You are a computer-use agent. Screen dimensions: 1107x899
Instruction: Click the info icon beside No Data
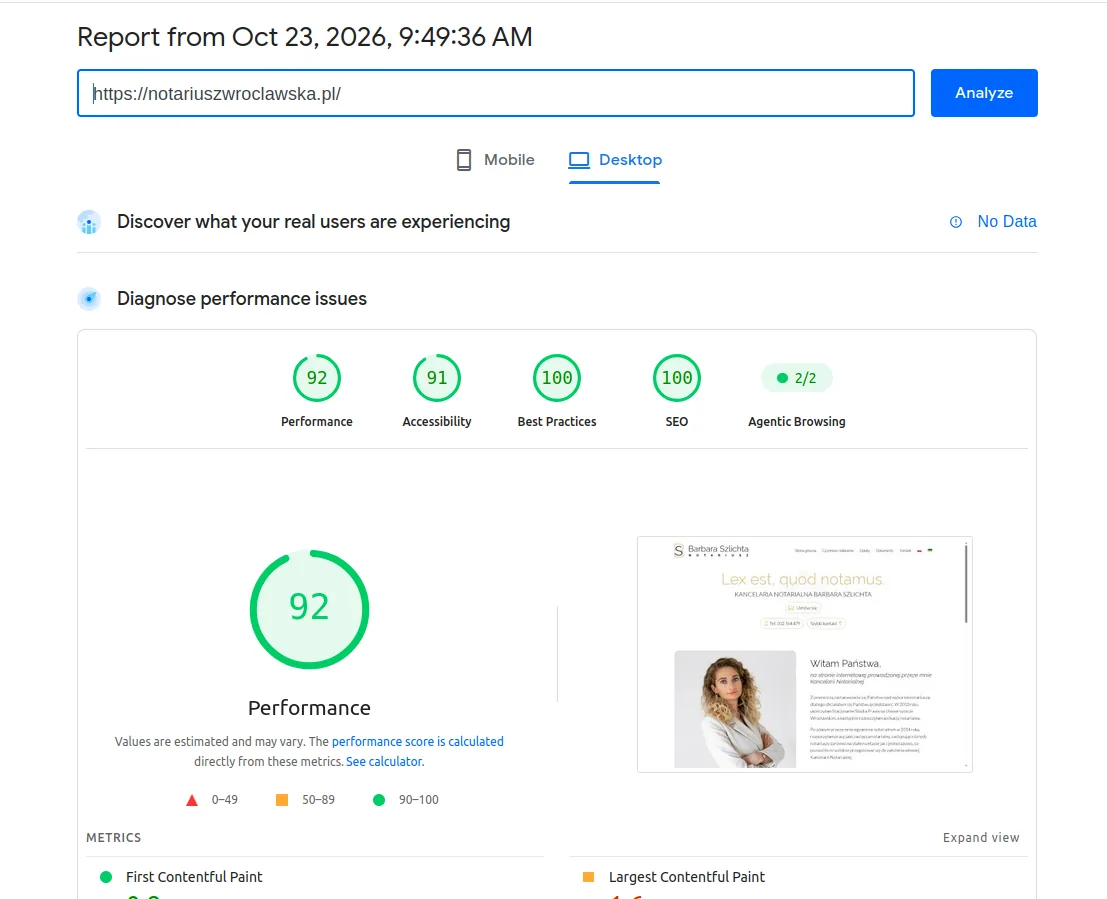(x=955, y=222)
